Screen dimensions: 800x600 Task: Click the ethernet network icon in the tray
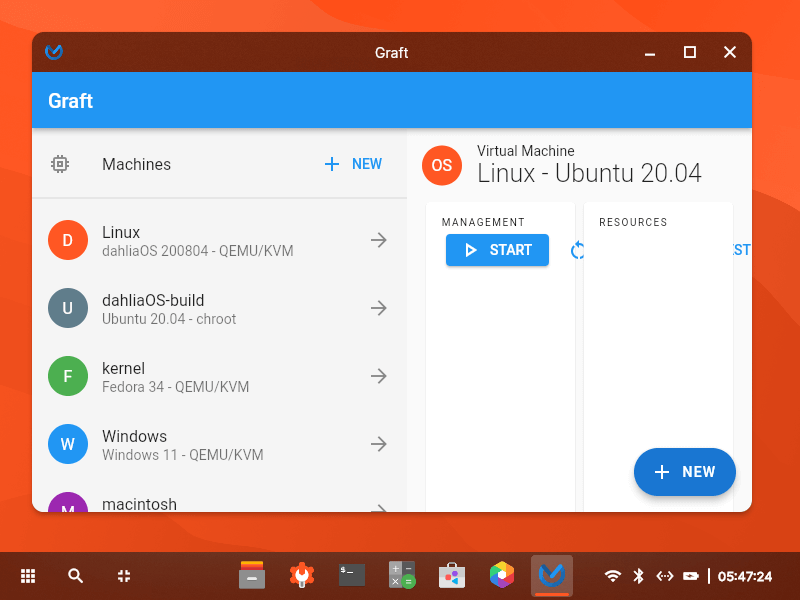click(x=665, y=576)
